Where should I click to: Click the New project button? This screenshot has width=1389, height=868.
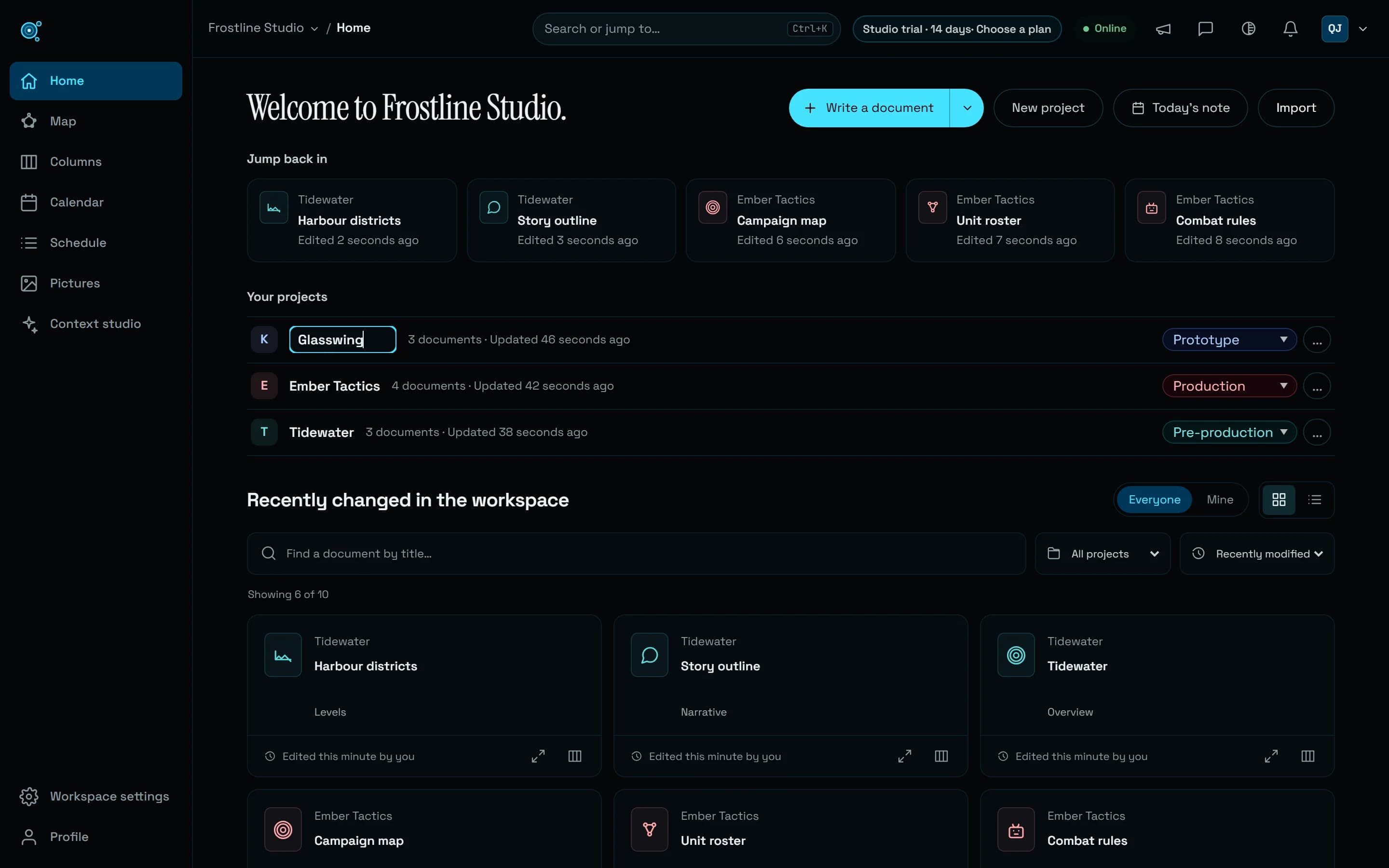point(1048,108)
